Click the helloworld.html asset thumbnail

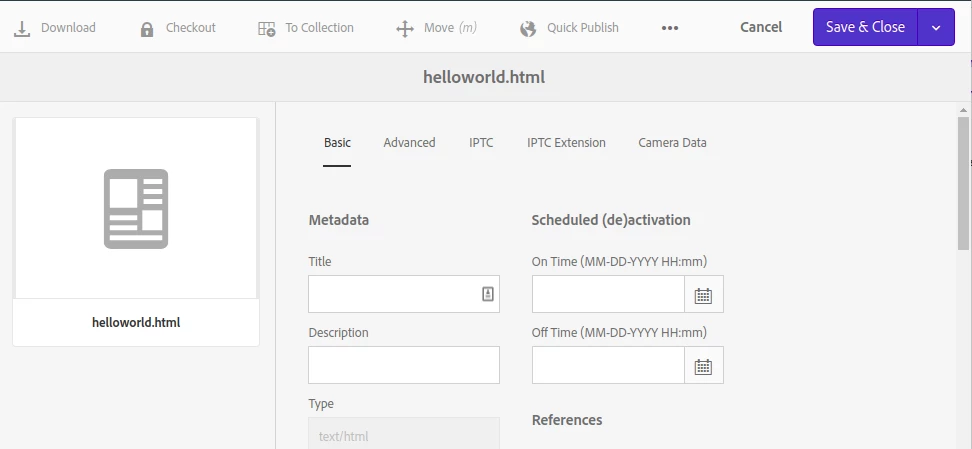[136, 209]
